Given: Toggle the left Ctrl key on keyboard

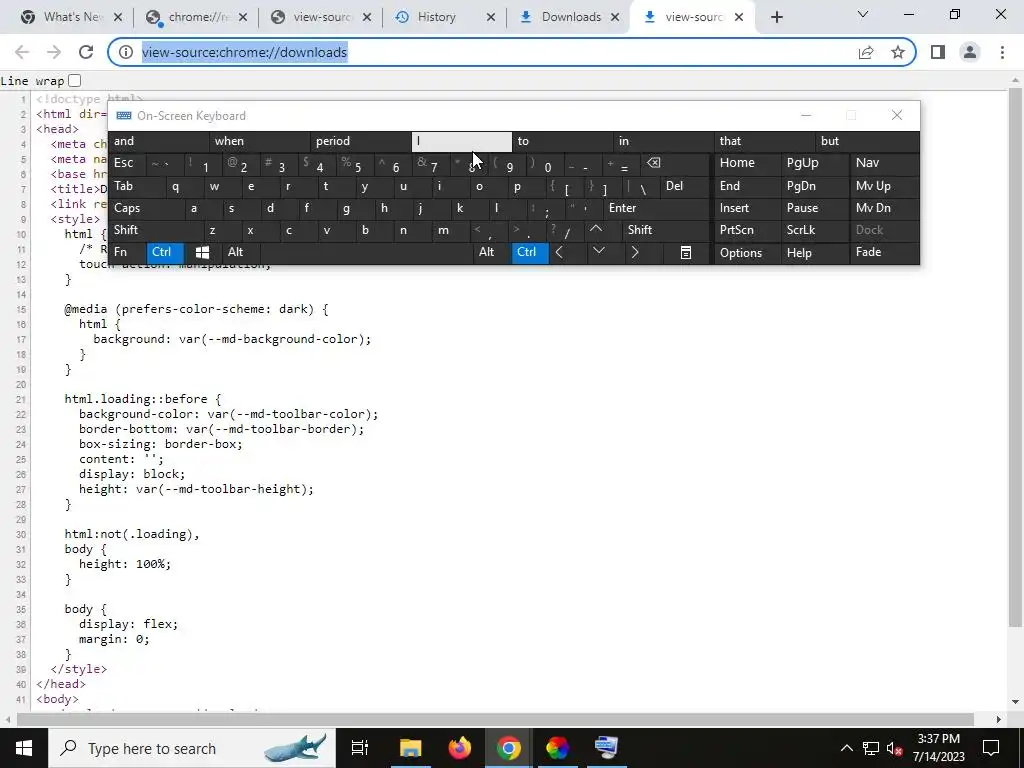Looking at the screenshot, I should coord(165,252).
